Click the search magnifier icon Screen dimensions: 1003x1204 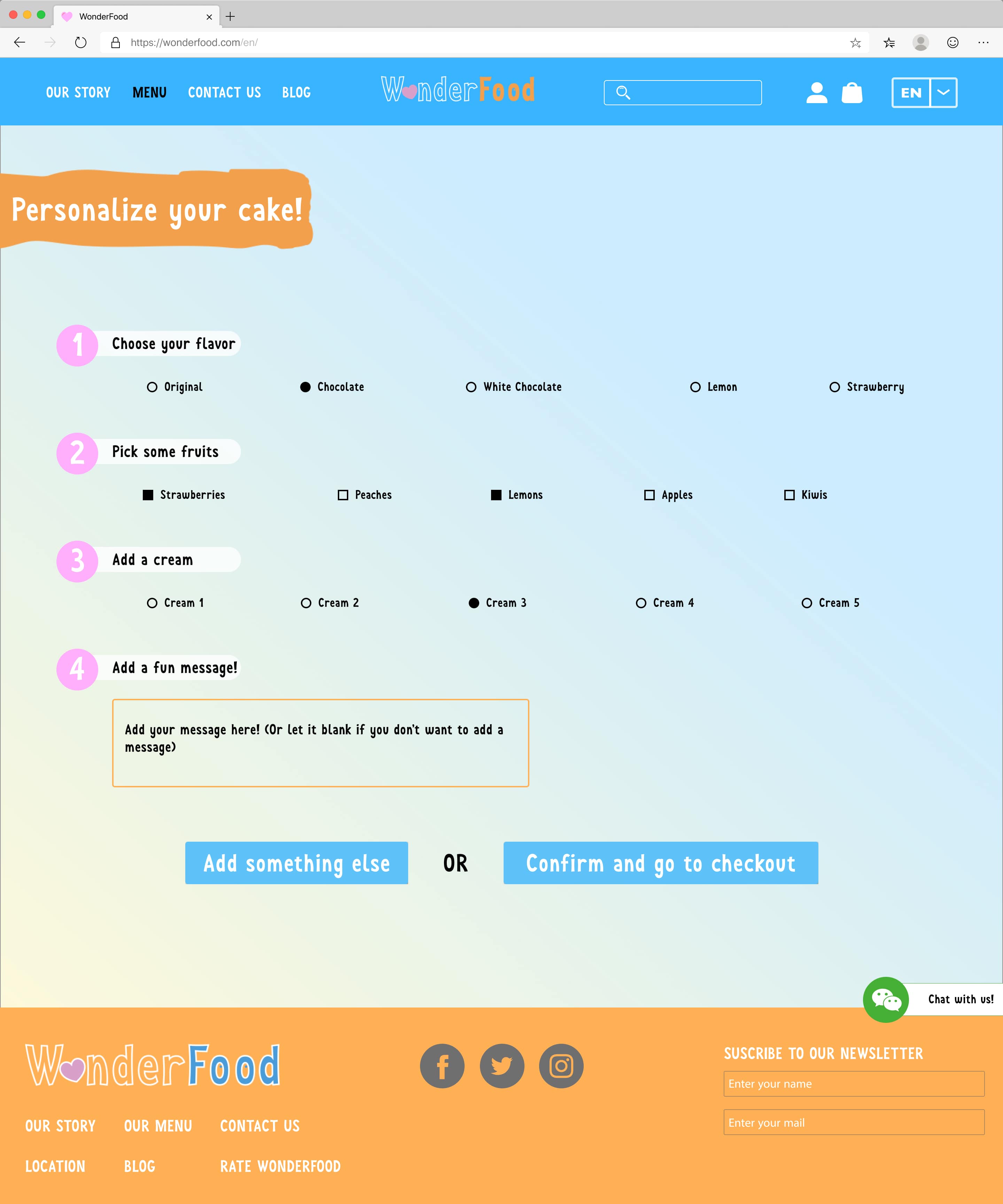(622, 92)
